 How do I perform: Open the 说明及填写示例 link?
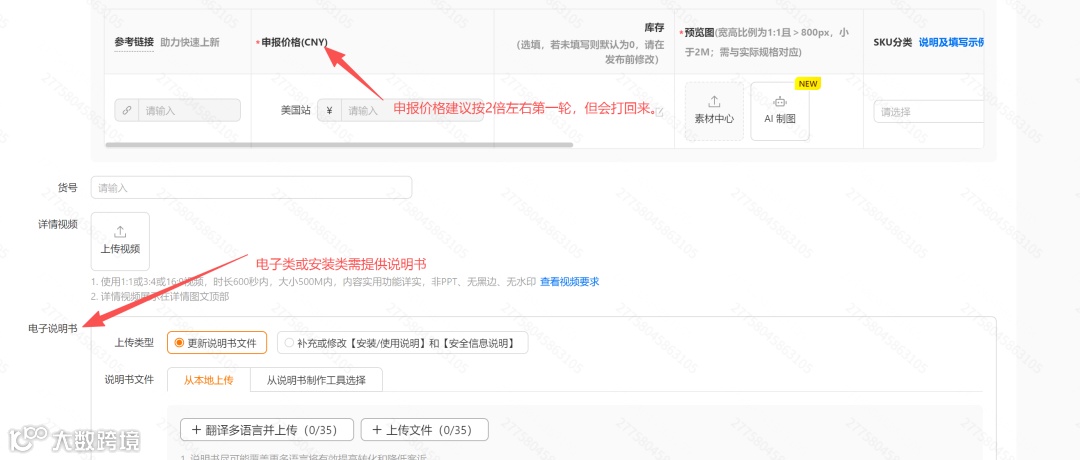(x=951, y=42)
